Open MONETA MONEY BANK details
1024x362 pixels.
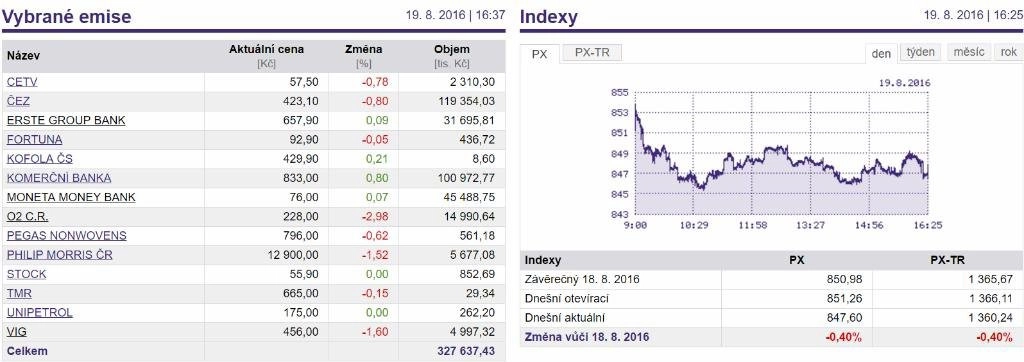(71, 197)
